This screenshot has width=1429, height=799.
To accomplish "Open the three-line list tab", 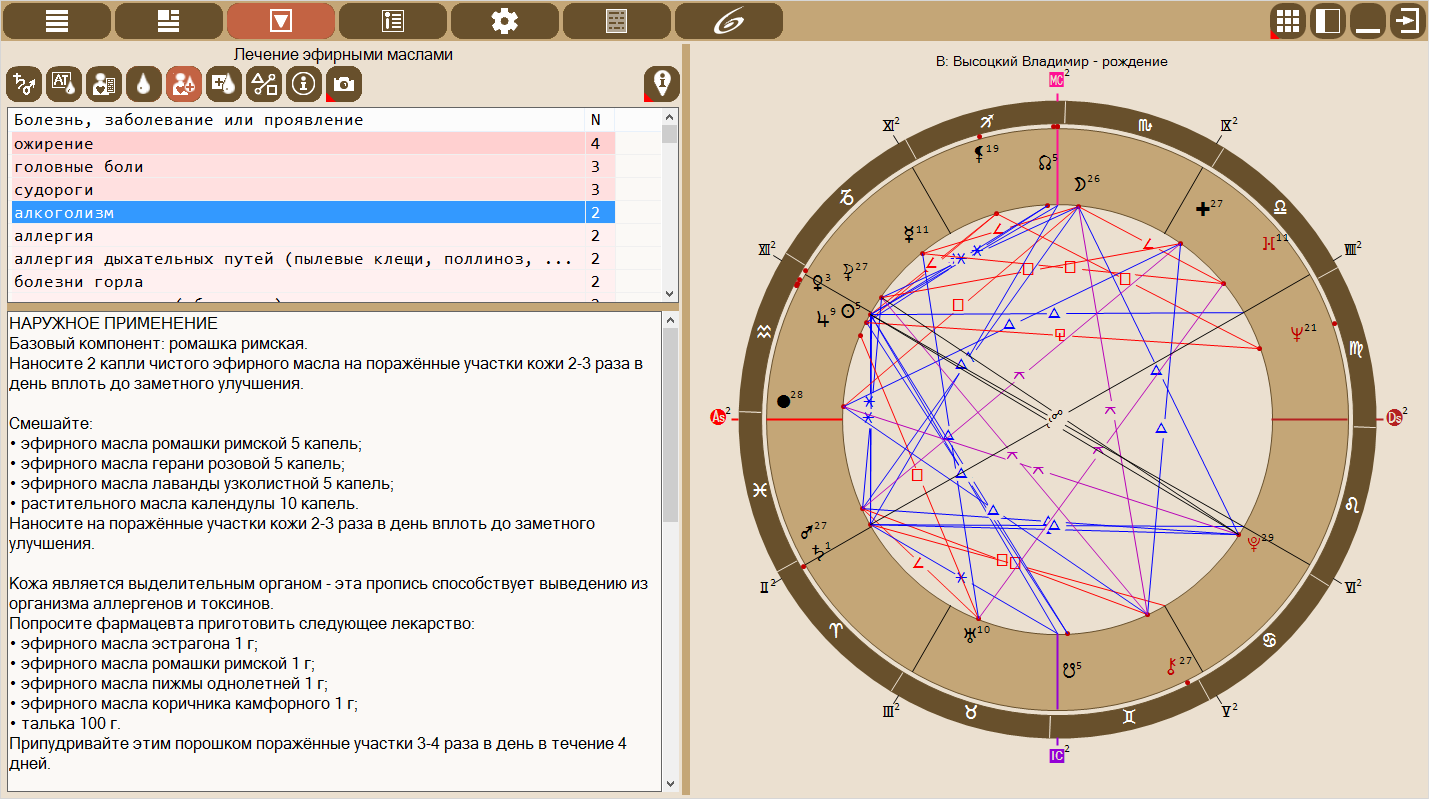I will [x=57, y=21].
